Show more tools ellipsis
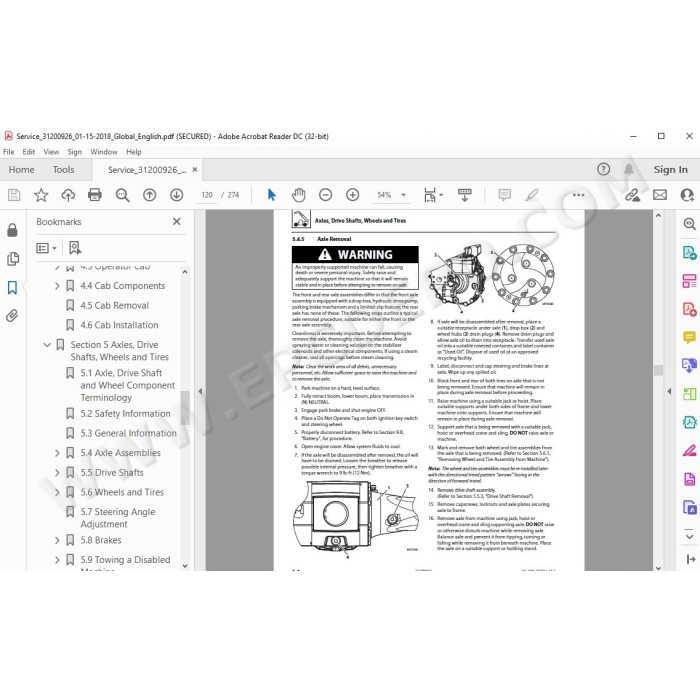The height and width of the screenshot is (700, 700). pos(578,195)
